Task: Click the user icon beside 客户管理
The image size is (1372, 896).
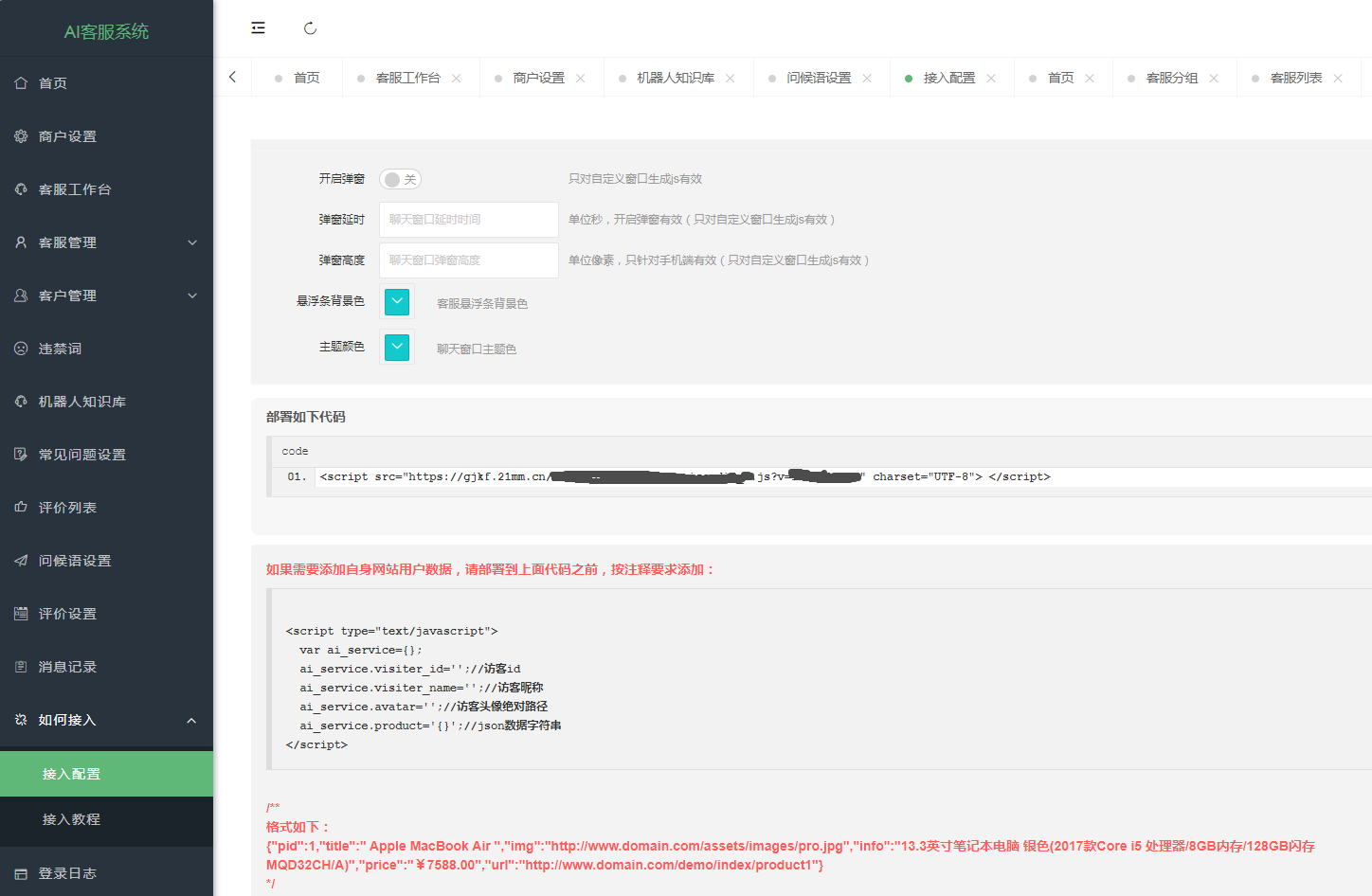Action: tap(21, 296)
